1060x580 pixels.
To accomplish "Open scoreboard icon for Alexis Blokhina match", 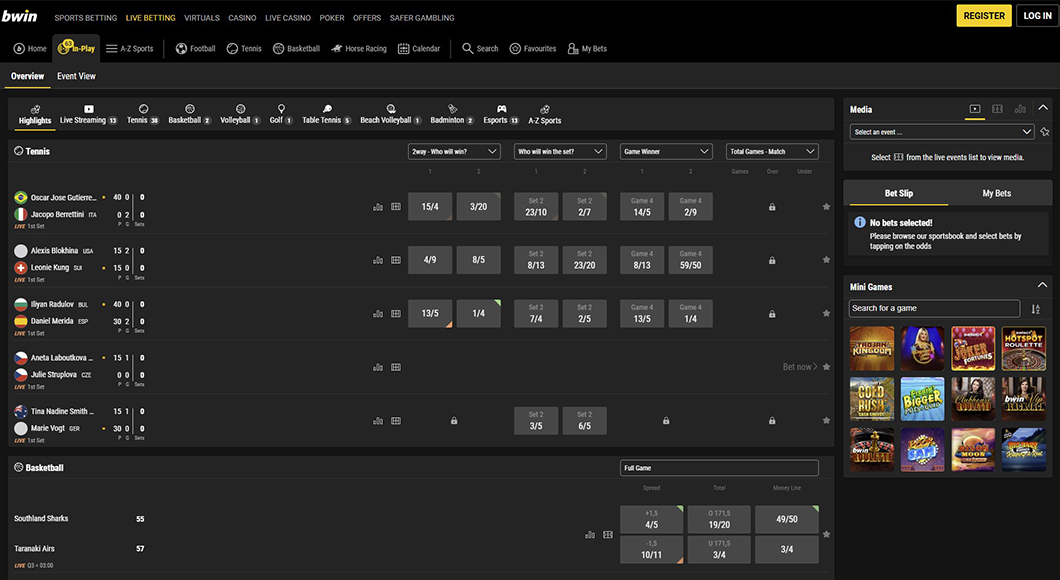I will tap(396, 260).
